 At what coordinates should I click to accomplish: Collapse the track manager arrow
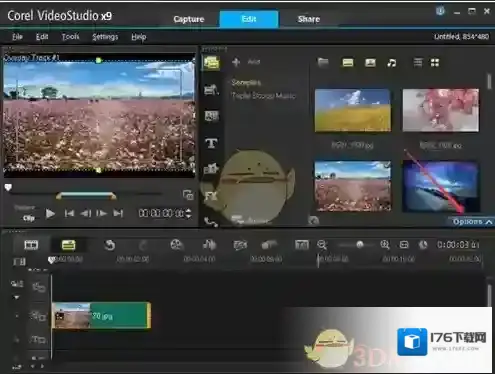click(x=16, y=297)
